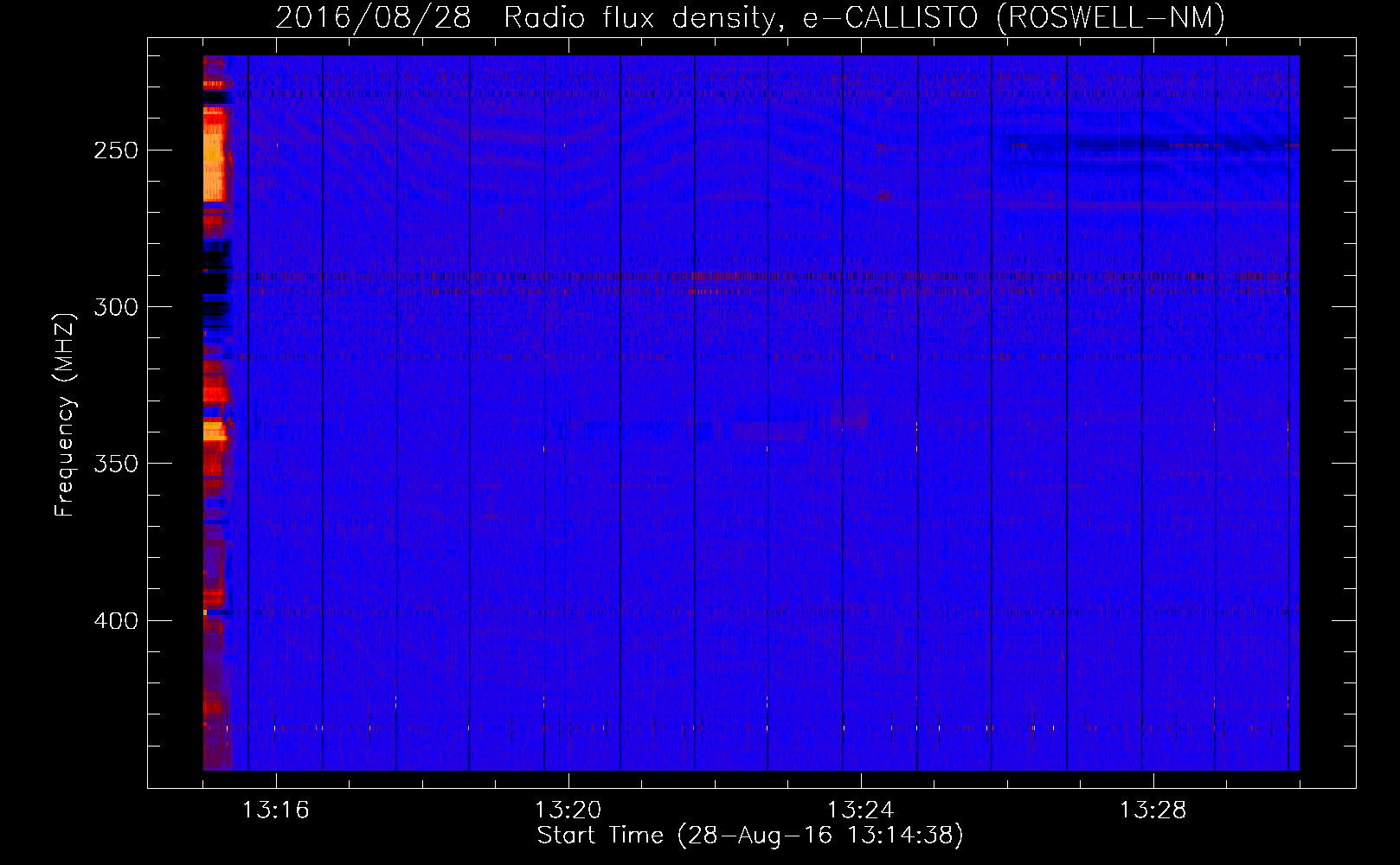1400x865 pixels.
Task: Click the 300 frequency tick label
Action: pyautogui.click(x=116, y=307)
